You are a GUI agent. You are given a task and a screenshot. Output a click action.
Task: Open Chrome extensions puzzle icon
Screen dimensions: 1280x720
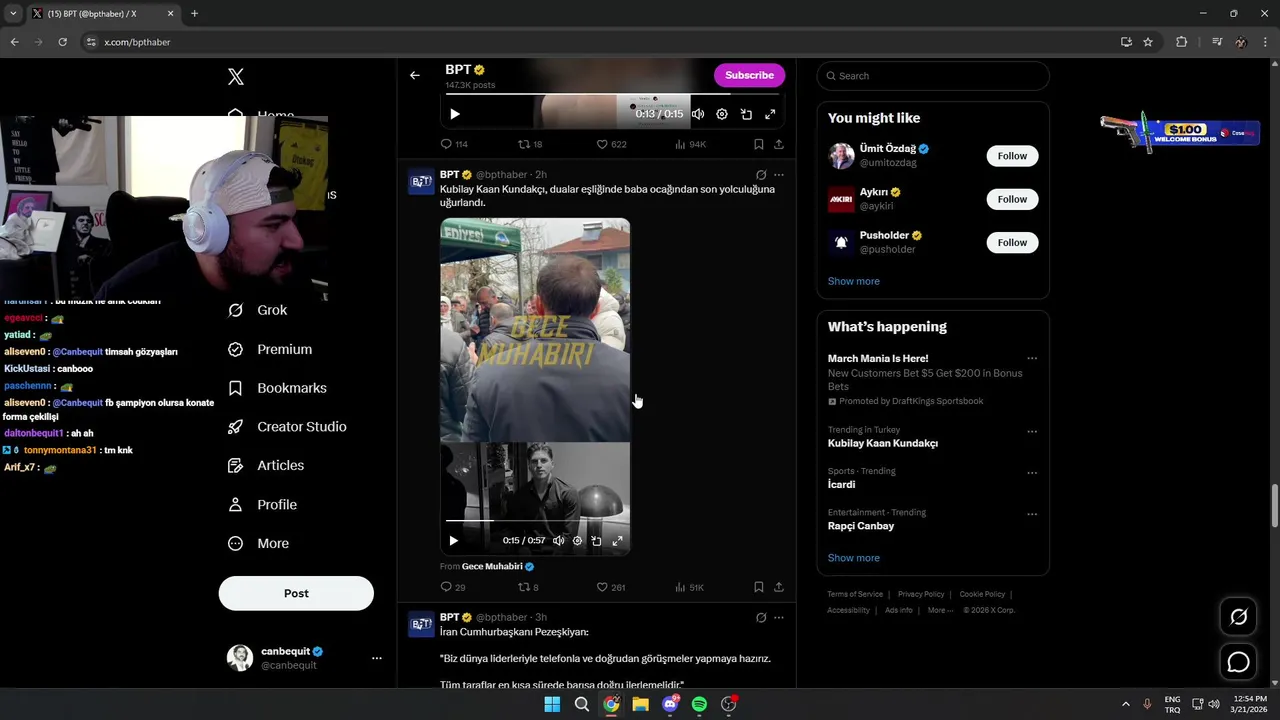(x=1182, y=42)
